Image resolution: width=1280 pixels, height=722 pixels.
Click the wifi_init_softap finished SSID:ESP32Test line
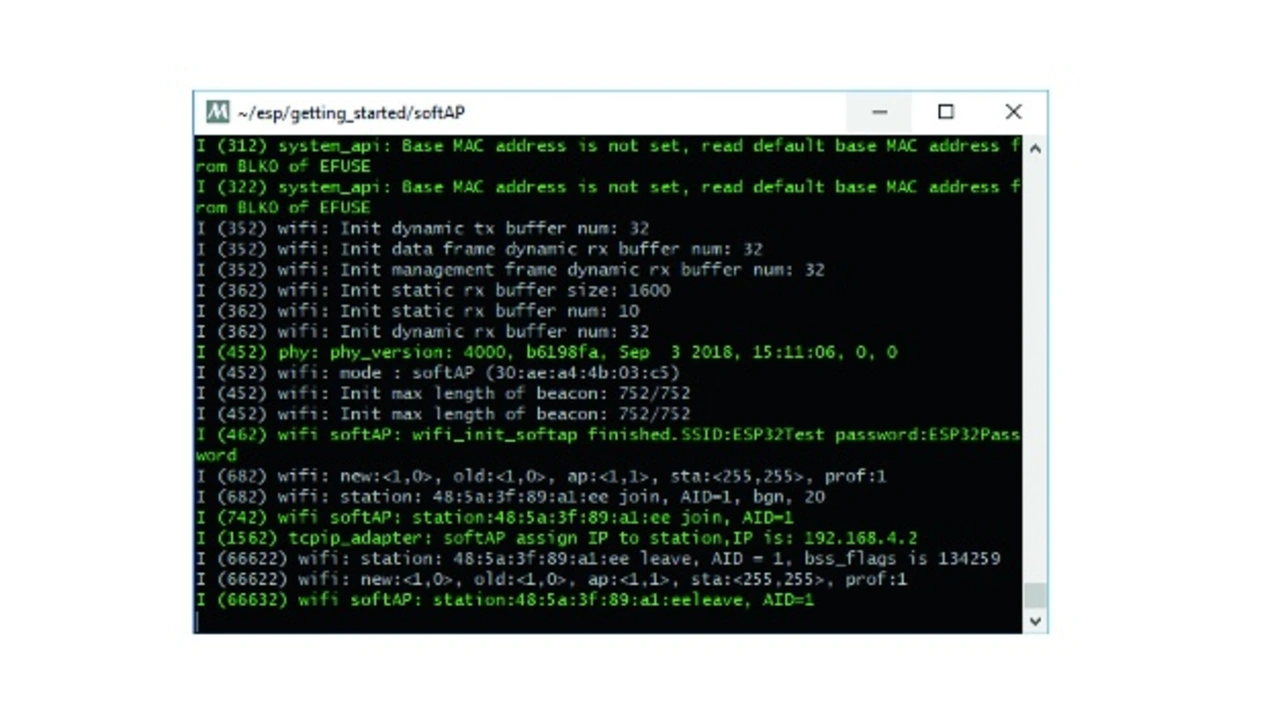(x=608, y=445)
